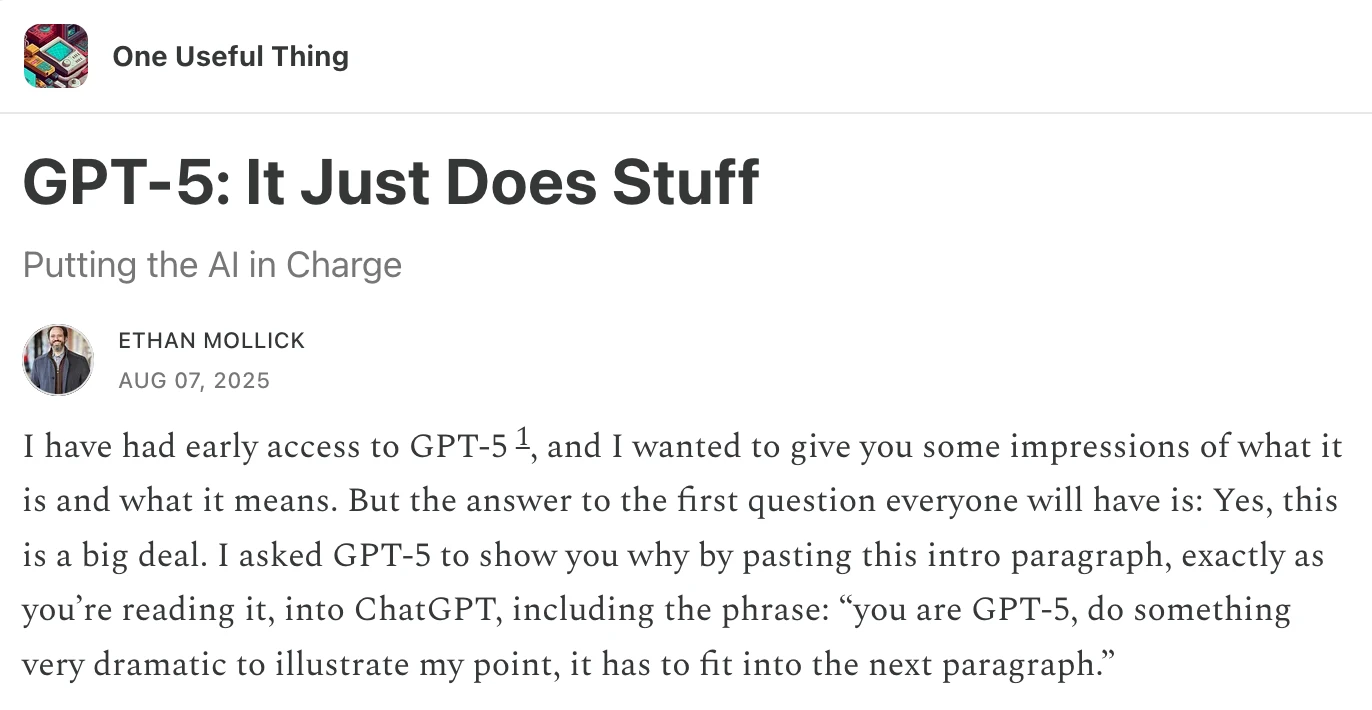Click the Ethan Mollick author avatar
Viewport: 1372px width, 710px height.
58,359
